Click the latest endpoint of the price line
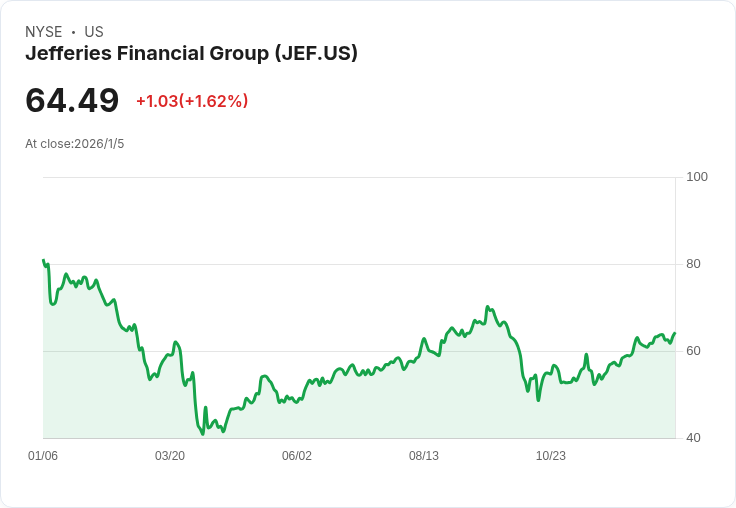 [x=675, y=333]
